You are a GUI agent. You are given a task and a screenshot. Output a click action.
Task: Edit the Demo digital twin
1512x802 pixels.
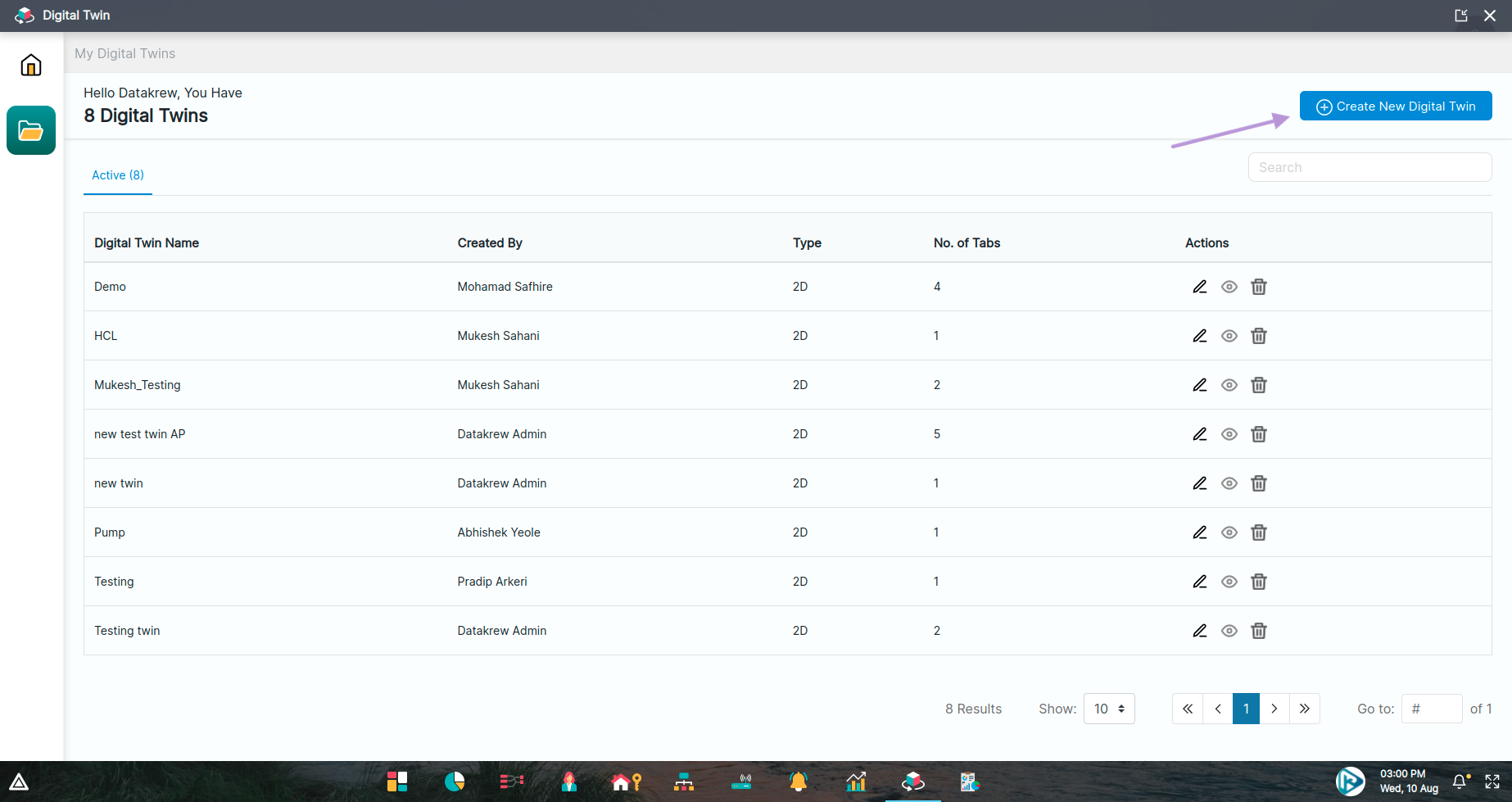pyautogui.click(x=1199, y=287)
